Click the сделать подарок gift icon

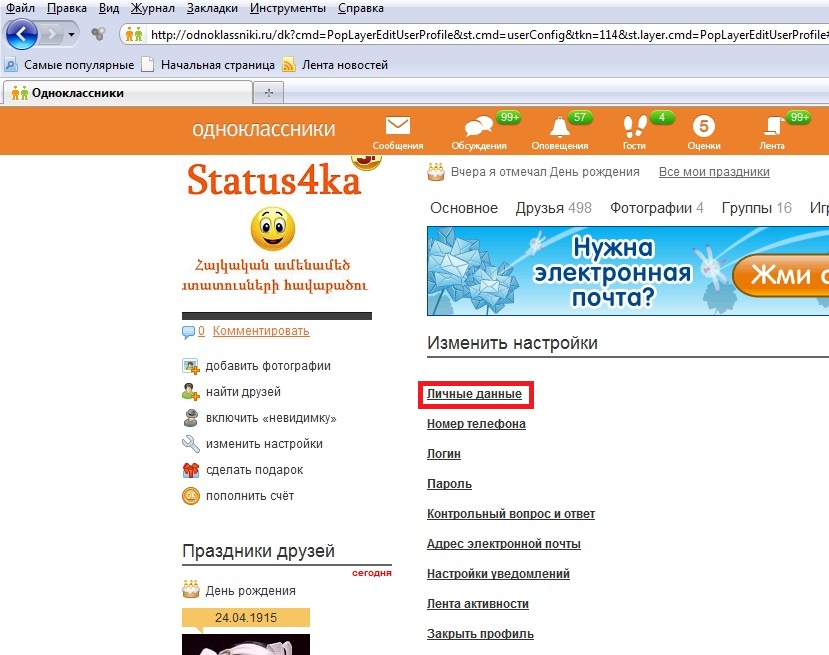[x=190, y=469]
